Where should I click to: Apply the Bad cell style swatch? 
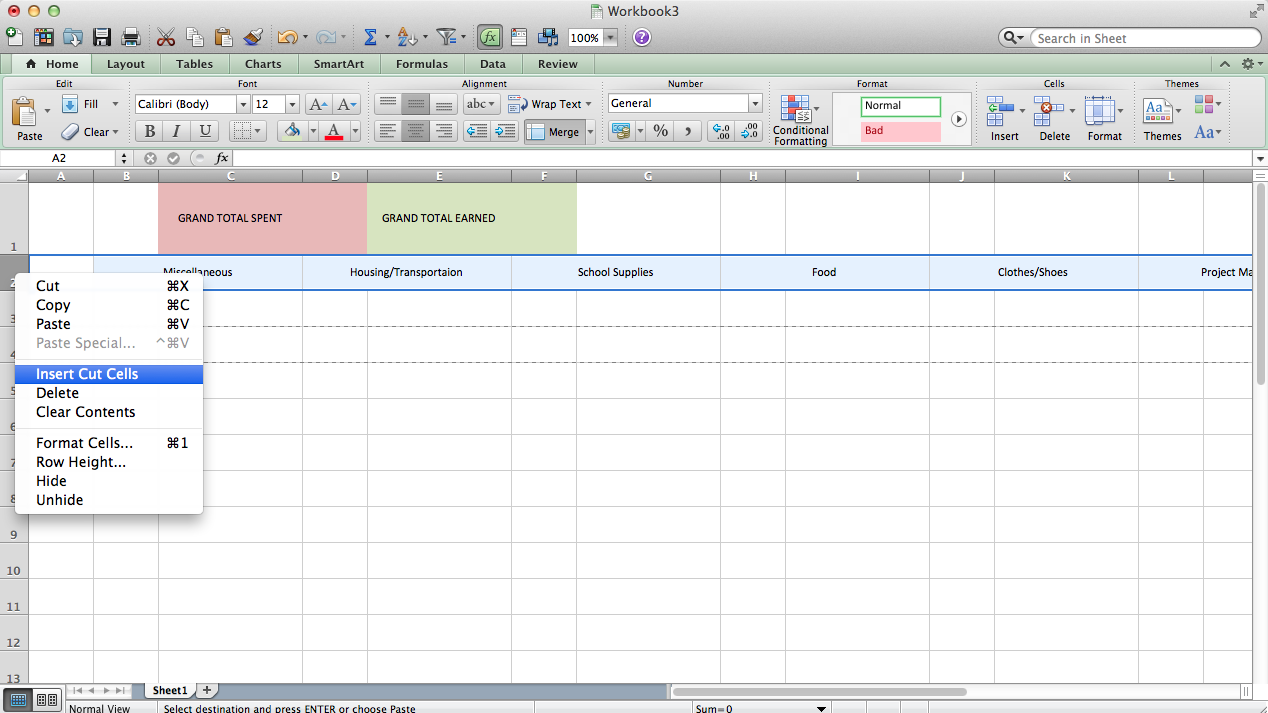click(900, 131)
